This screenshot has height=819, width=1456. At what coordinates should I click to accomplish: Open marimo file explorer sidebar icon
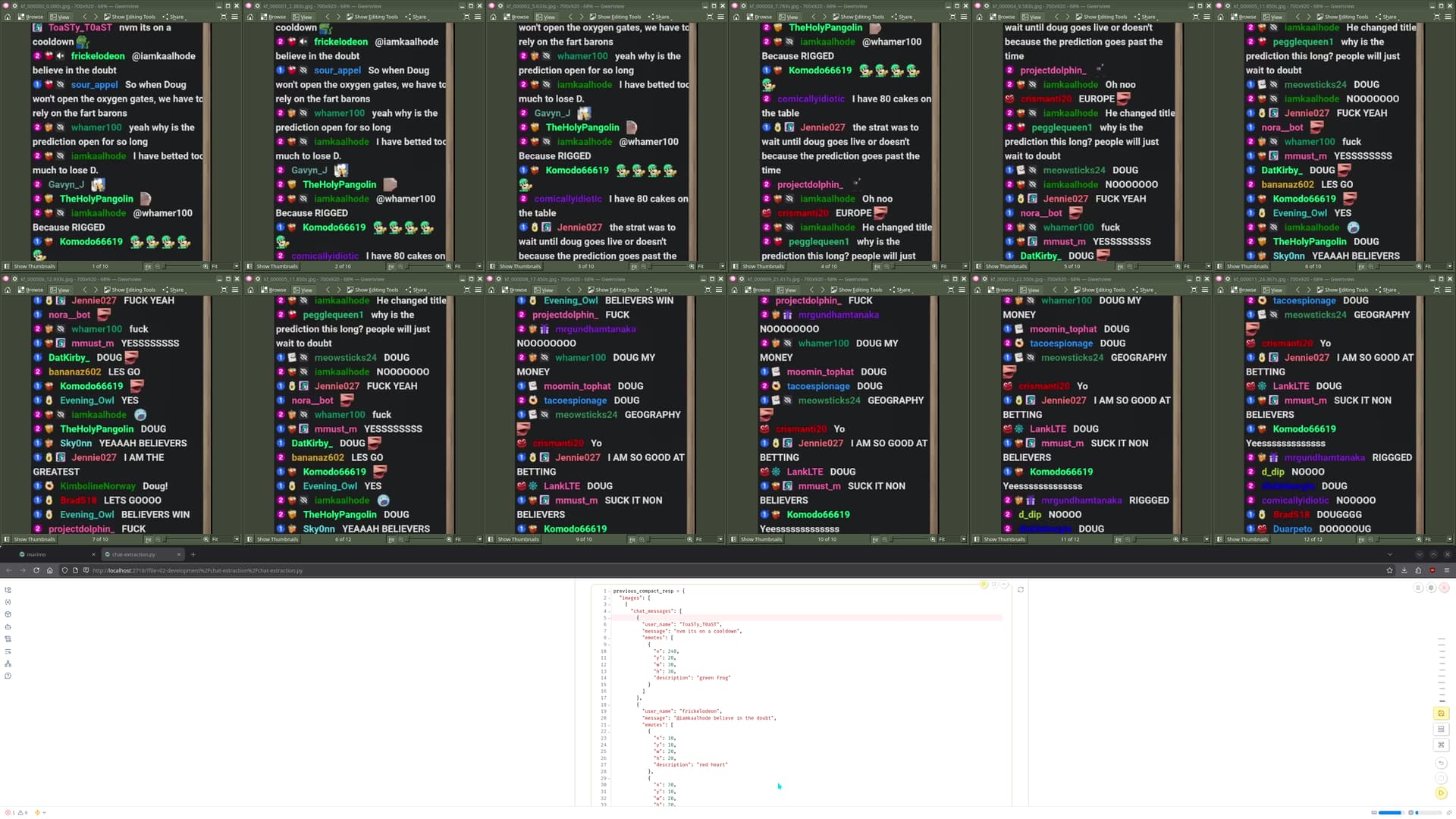click(8, 589)
